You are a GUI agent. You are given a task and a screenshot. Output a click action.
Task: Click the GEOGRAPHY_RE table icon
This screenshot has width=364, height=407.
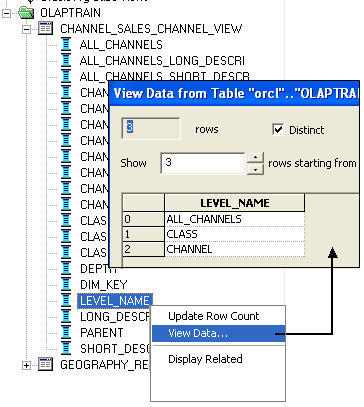45,364
